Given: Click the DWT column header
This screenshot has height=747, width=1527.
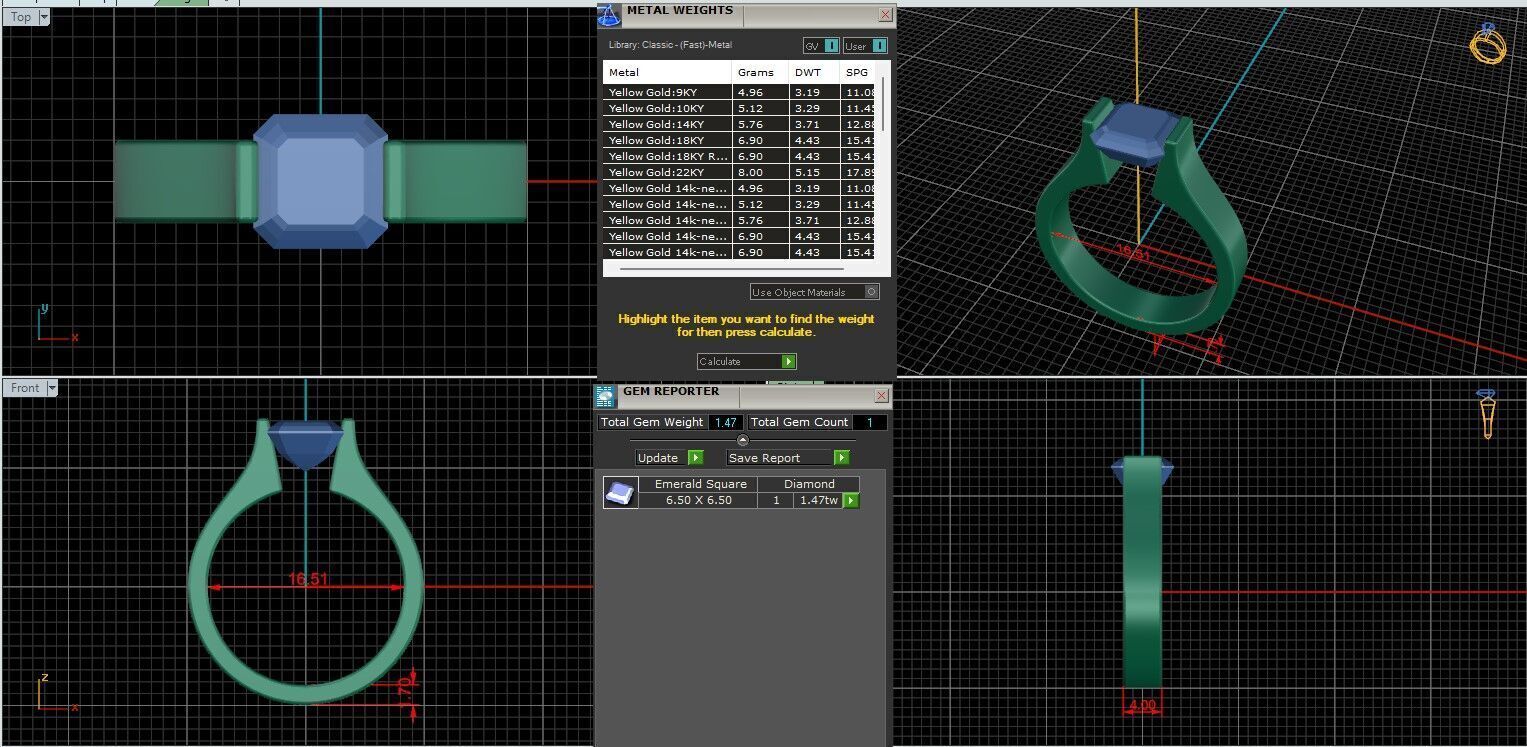Looking at the screenshot, I should pos(814,72).
